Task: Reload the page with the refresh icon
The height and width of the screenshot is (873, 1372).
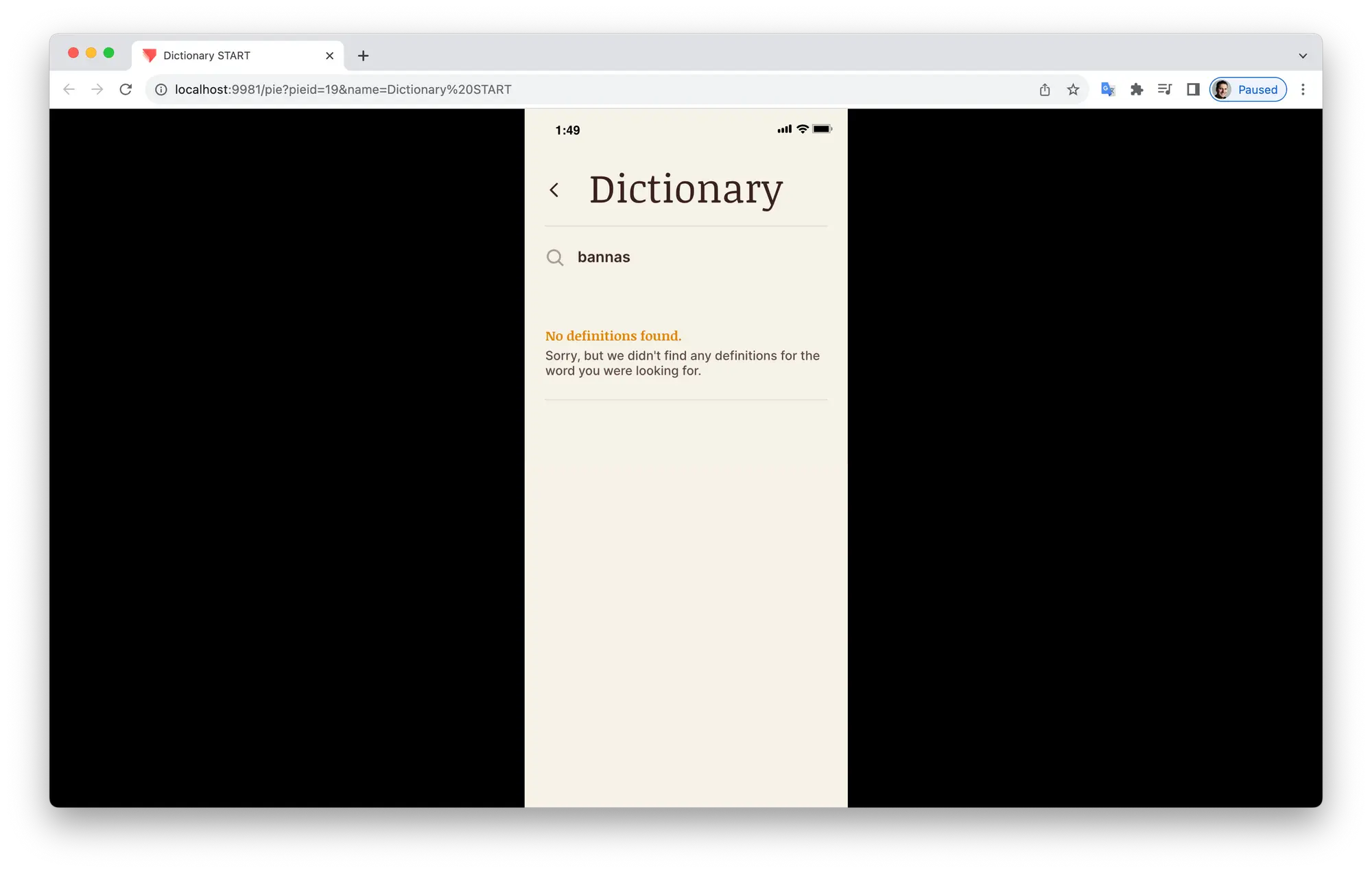Action: (x=126, y=89)
